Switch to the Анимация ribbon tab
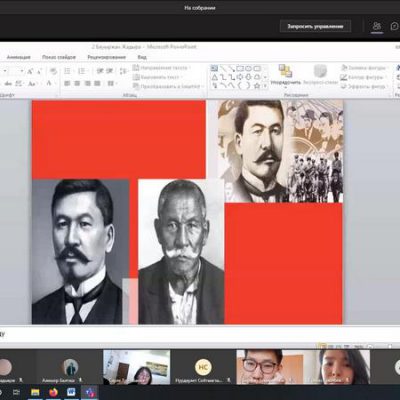The height and width of the screenshot is (400, 400). (19, 57)
